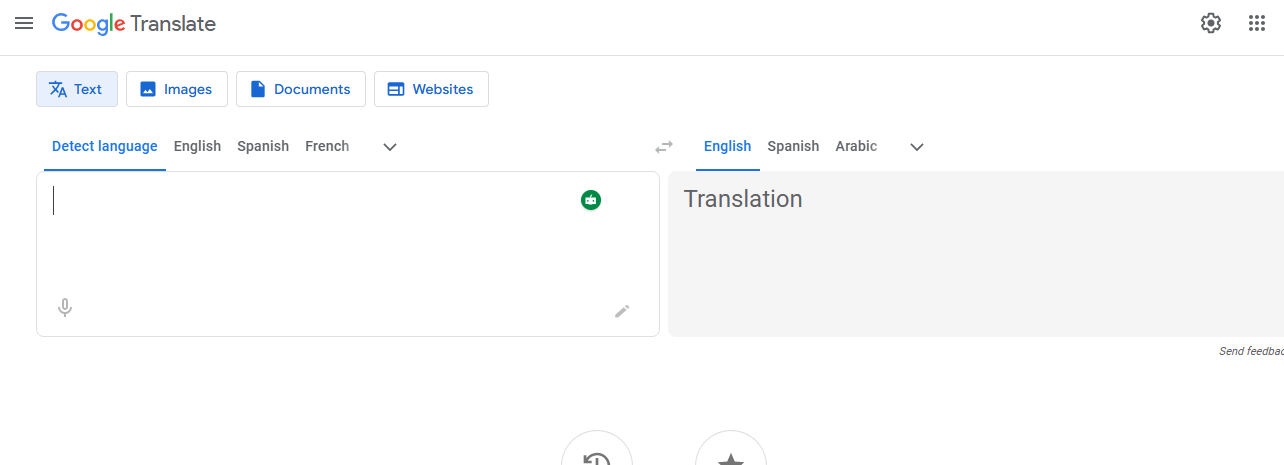Open the main hamburger menu

(x=24, y=23)
